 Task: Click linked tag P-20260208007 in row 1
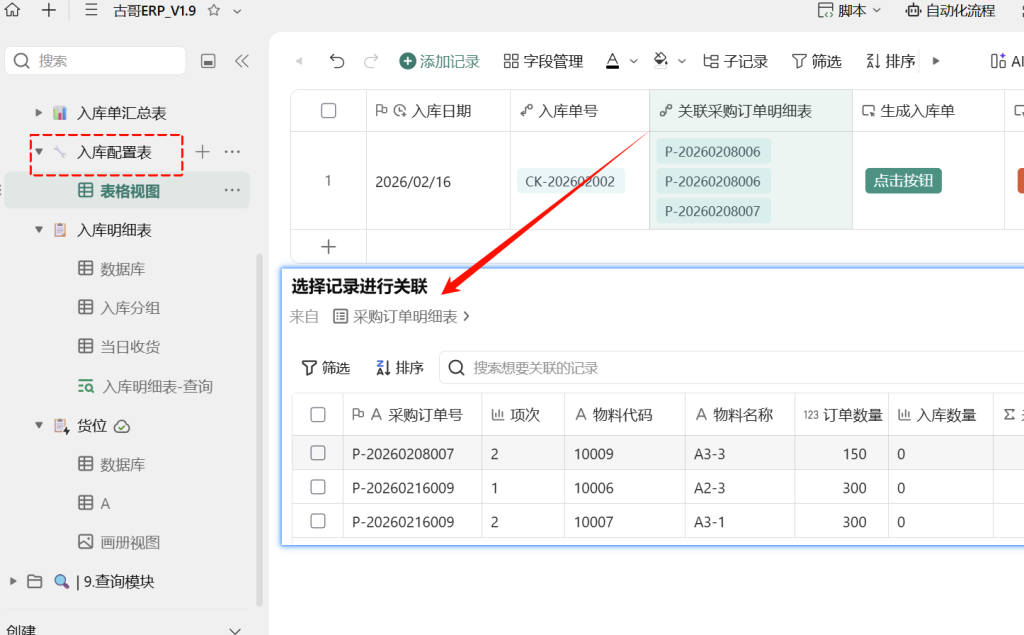click(712, 211)
